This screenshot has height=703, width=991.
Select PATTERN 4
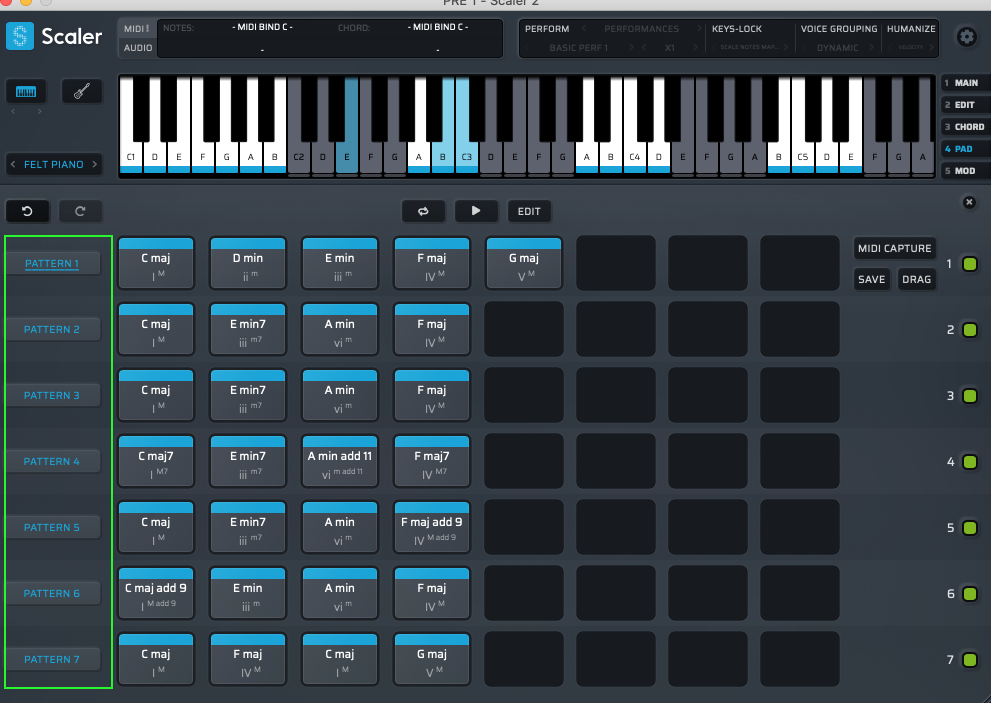coord(52,462)
